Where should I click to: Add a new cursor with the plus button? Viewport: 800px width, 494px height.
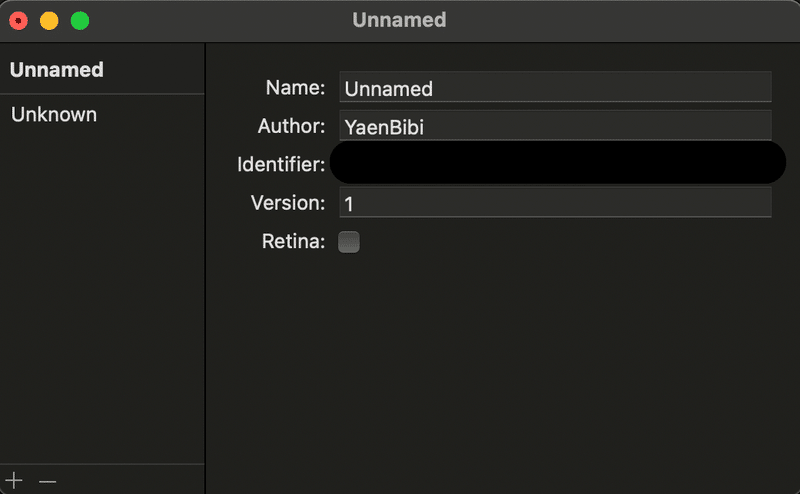click(x=14, y=480)
